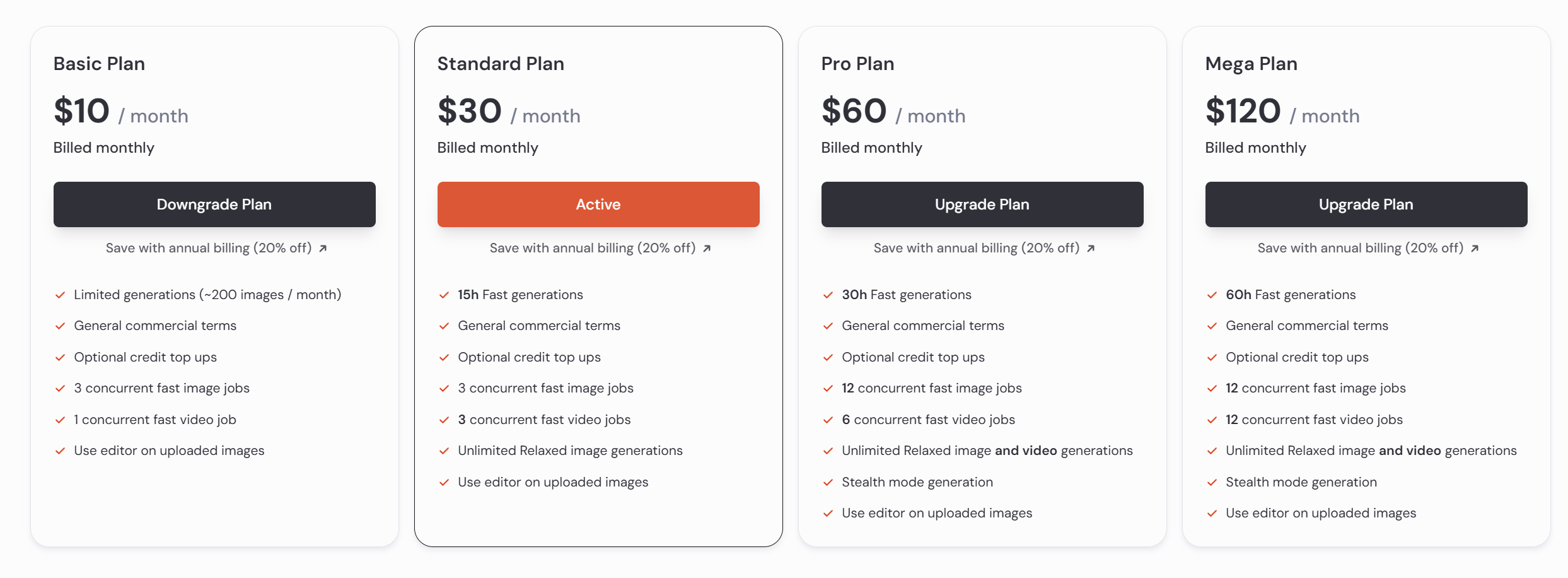Click external arrow icon beside Mega annual billing
The image size is (1568, 578).
(1475, 249)
